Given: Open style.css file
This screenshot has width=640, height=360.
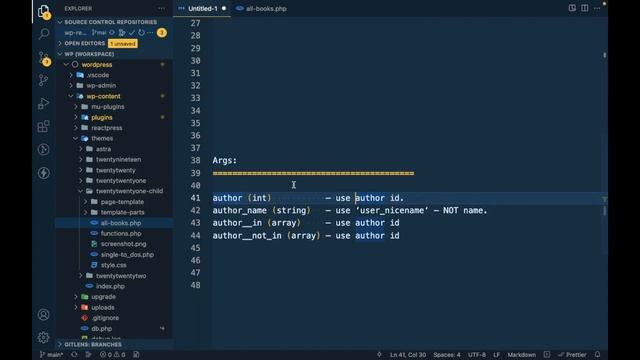Looking at the screenshot, I should coord(113,265).
